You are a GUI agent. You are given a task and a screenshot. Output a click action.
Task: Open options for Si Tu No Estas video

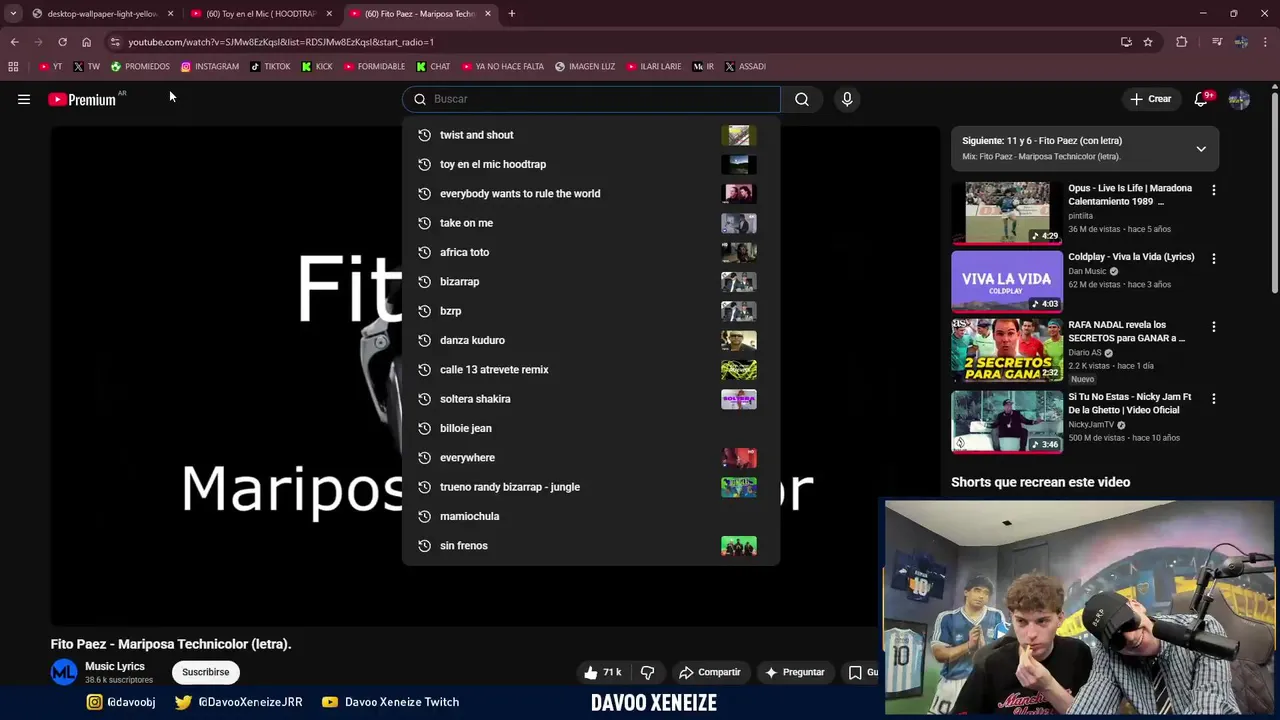(x=1214, y=398)
